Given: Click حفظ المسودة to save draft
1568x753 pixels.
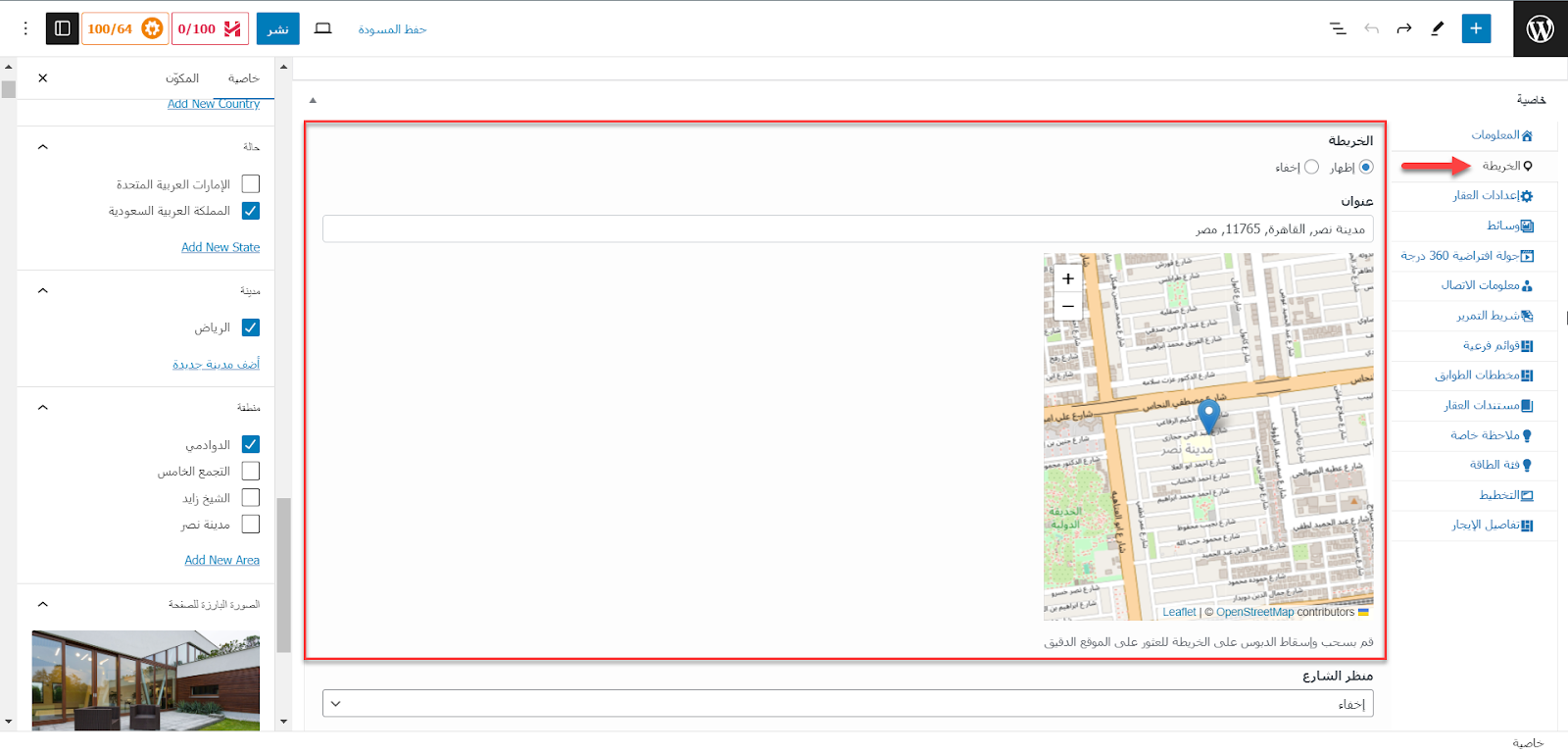Looking at the screenshot, I should click(x=392, y=29).
